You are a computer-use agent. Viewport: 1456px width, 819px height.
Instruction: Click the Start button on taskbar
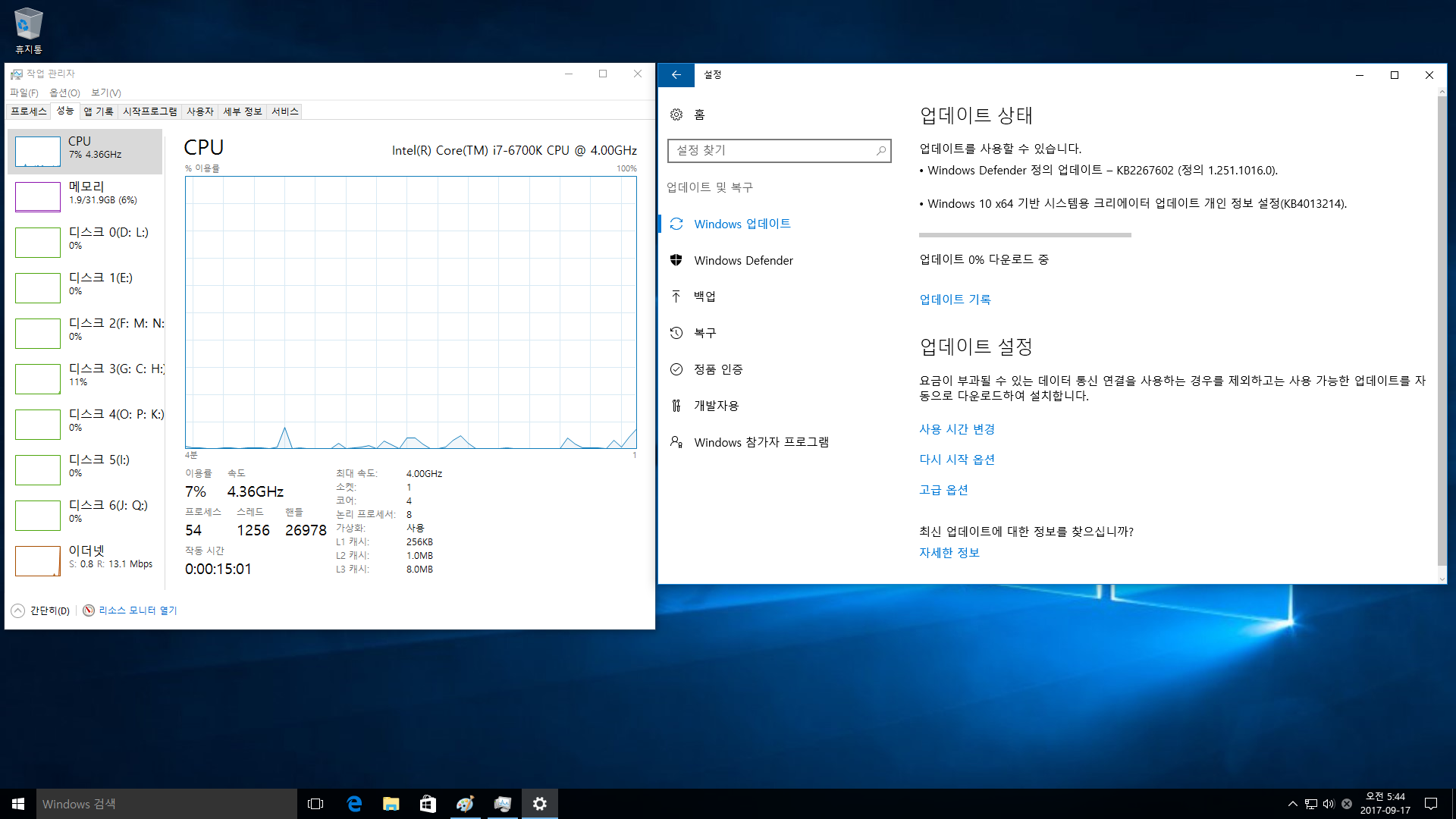18,804
